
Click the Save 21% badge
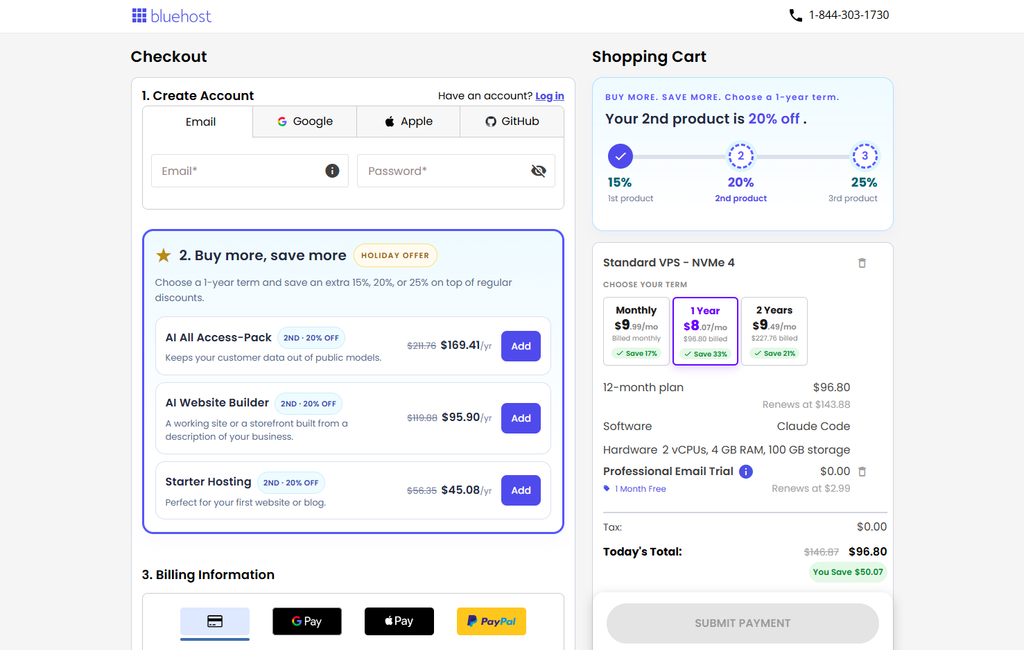(x=774, y=353)
